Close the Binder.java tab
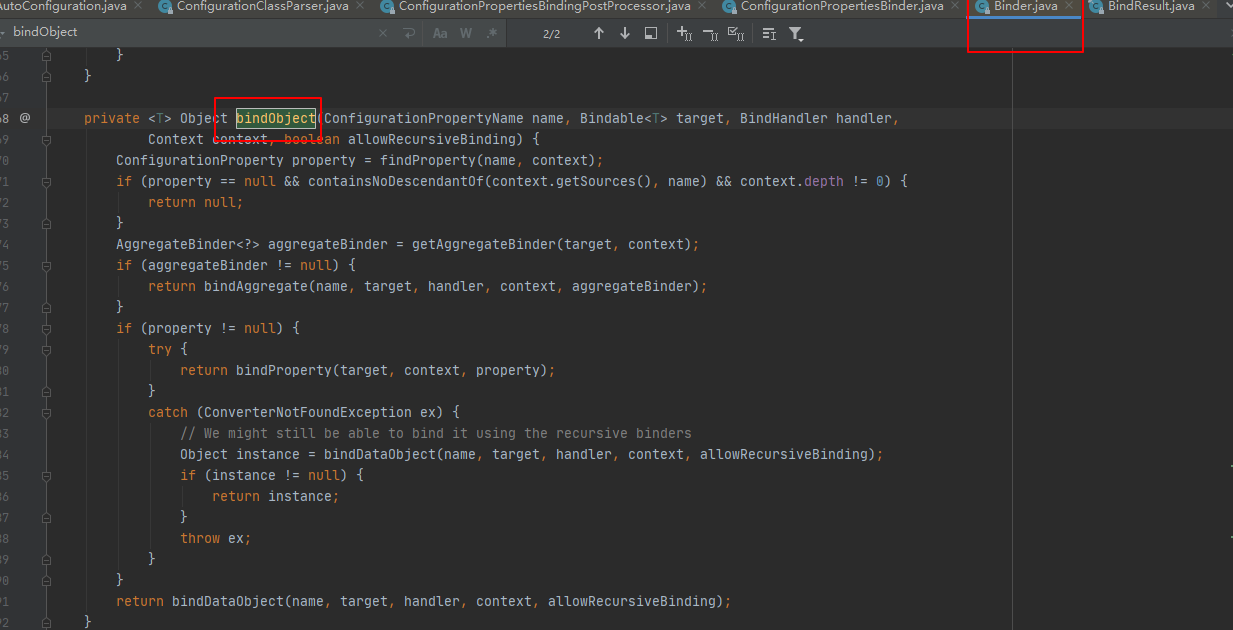The image size is (1233, 630). (1070, 6)
